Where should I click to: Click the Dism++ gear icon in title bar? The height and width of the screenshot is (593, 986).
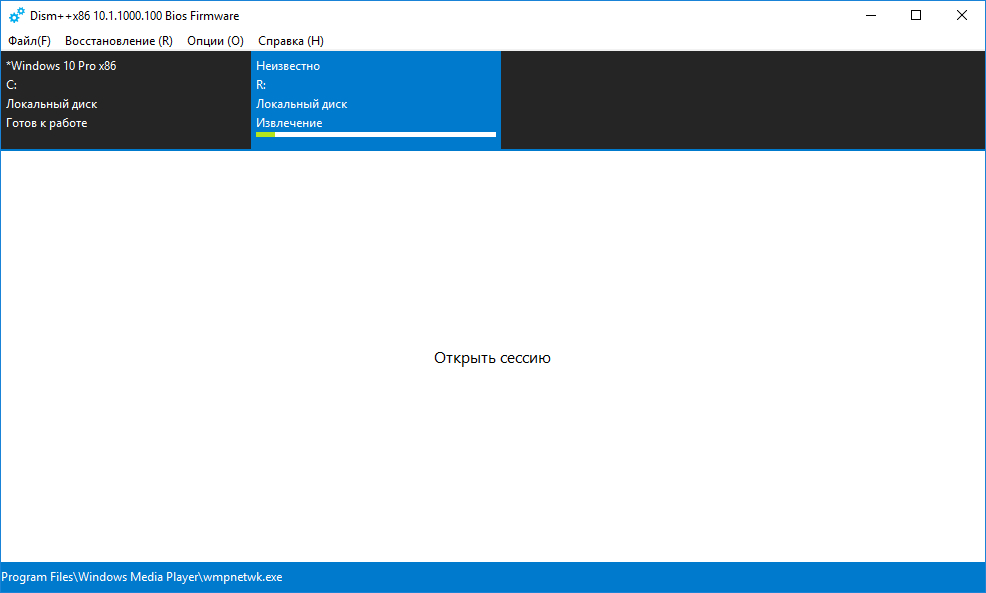[x=16, y=15]
